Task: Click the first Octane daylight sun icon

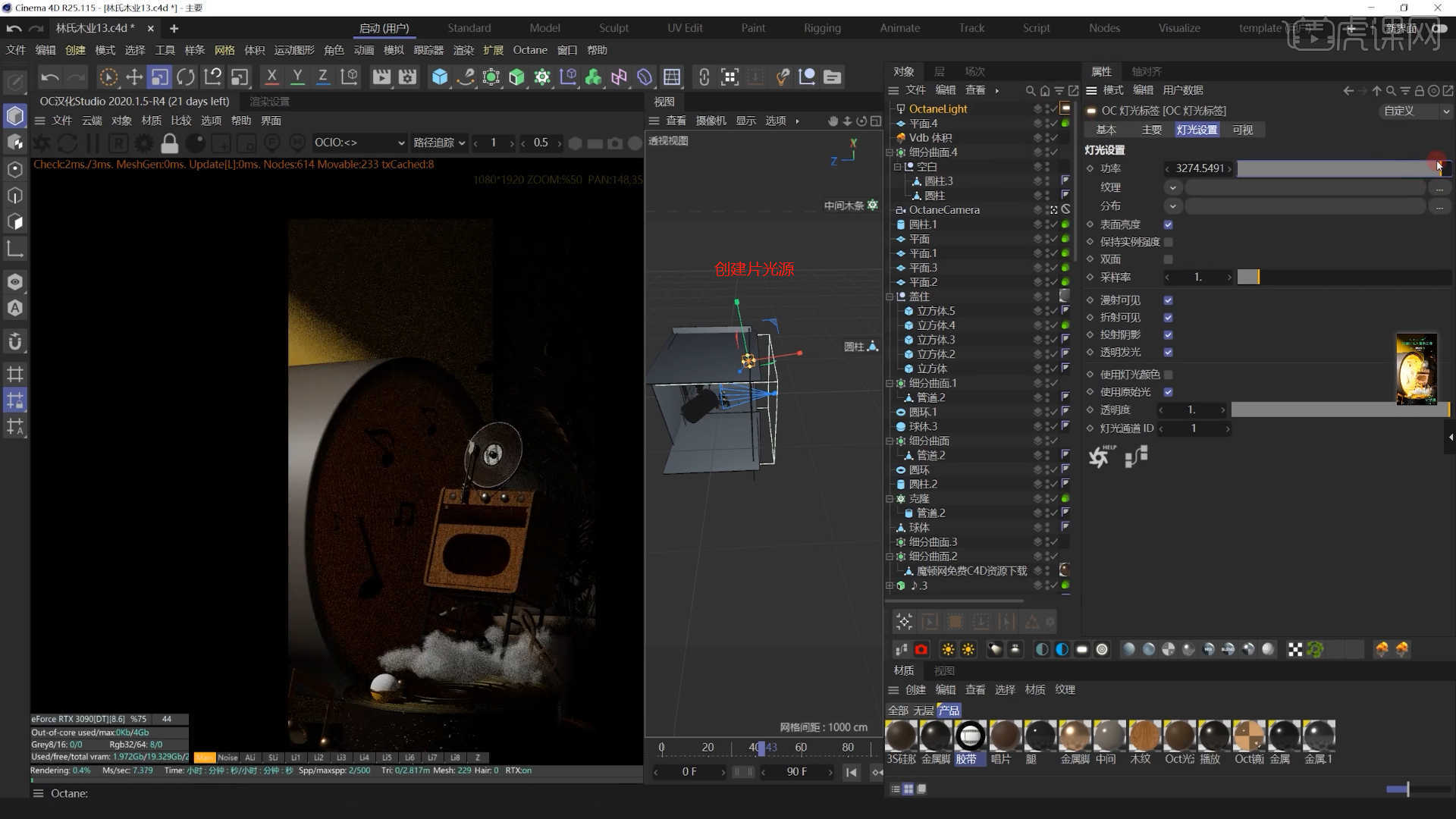Action: [948, 649]
